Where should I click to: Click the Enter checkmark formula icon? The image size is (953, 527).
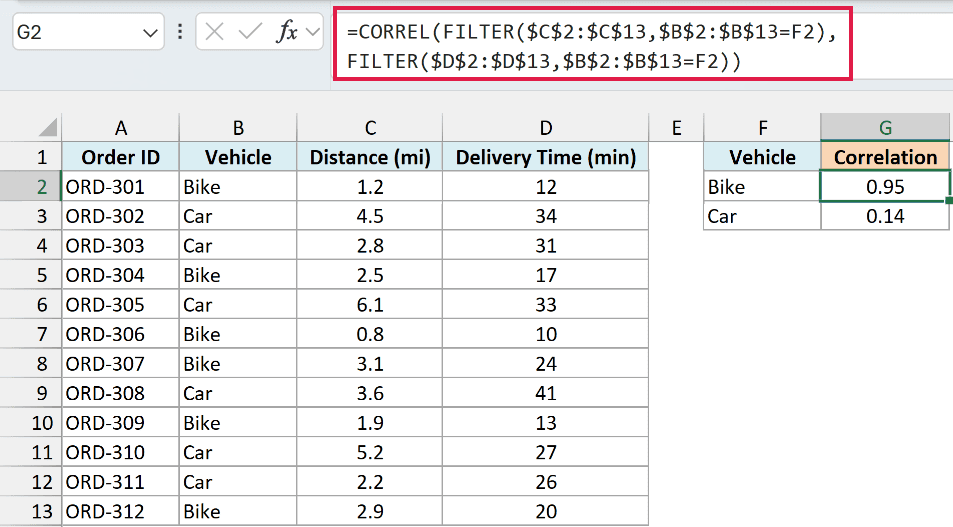(250, 32)
